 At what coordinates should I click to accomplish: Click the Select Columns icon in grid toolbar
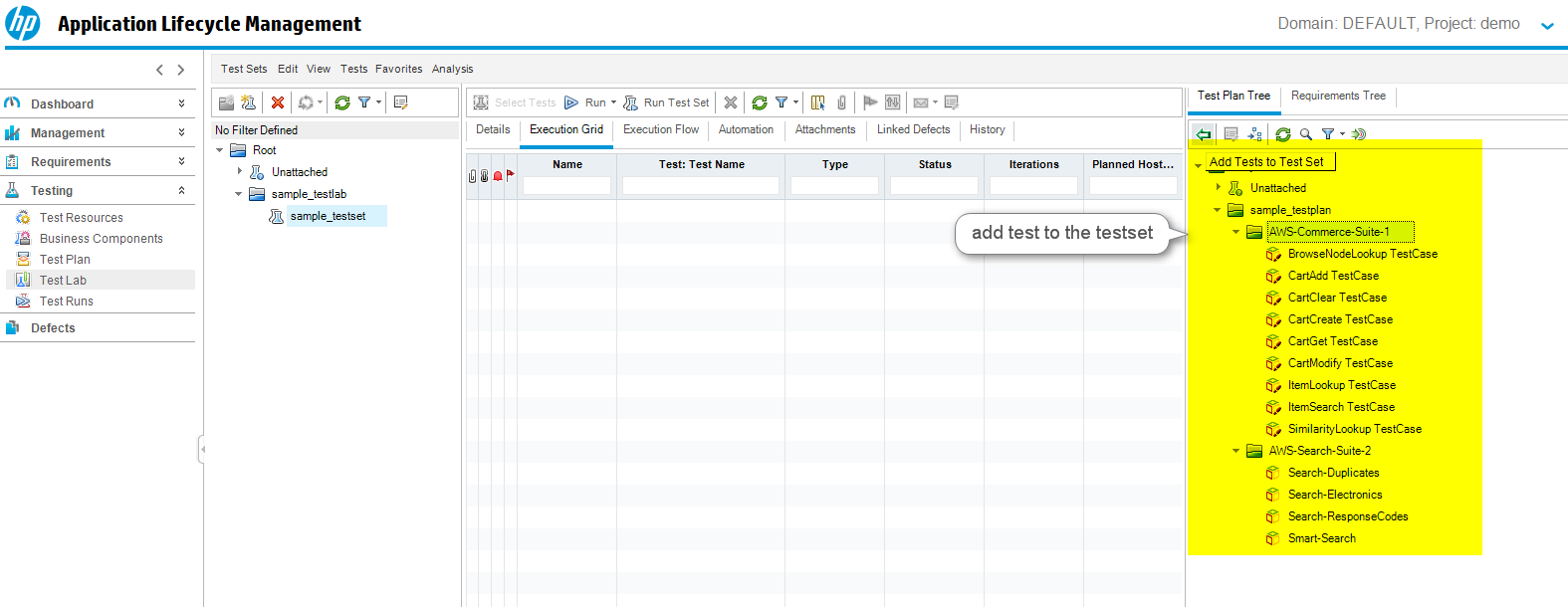(x=818, y=102)
